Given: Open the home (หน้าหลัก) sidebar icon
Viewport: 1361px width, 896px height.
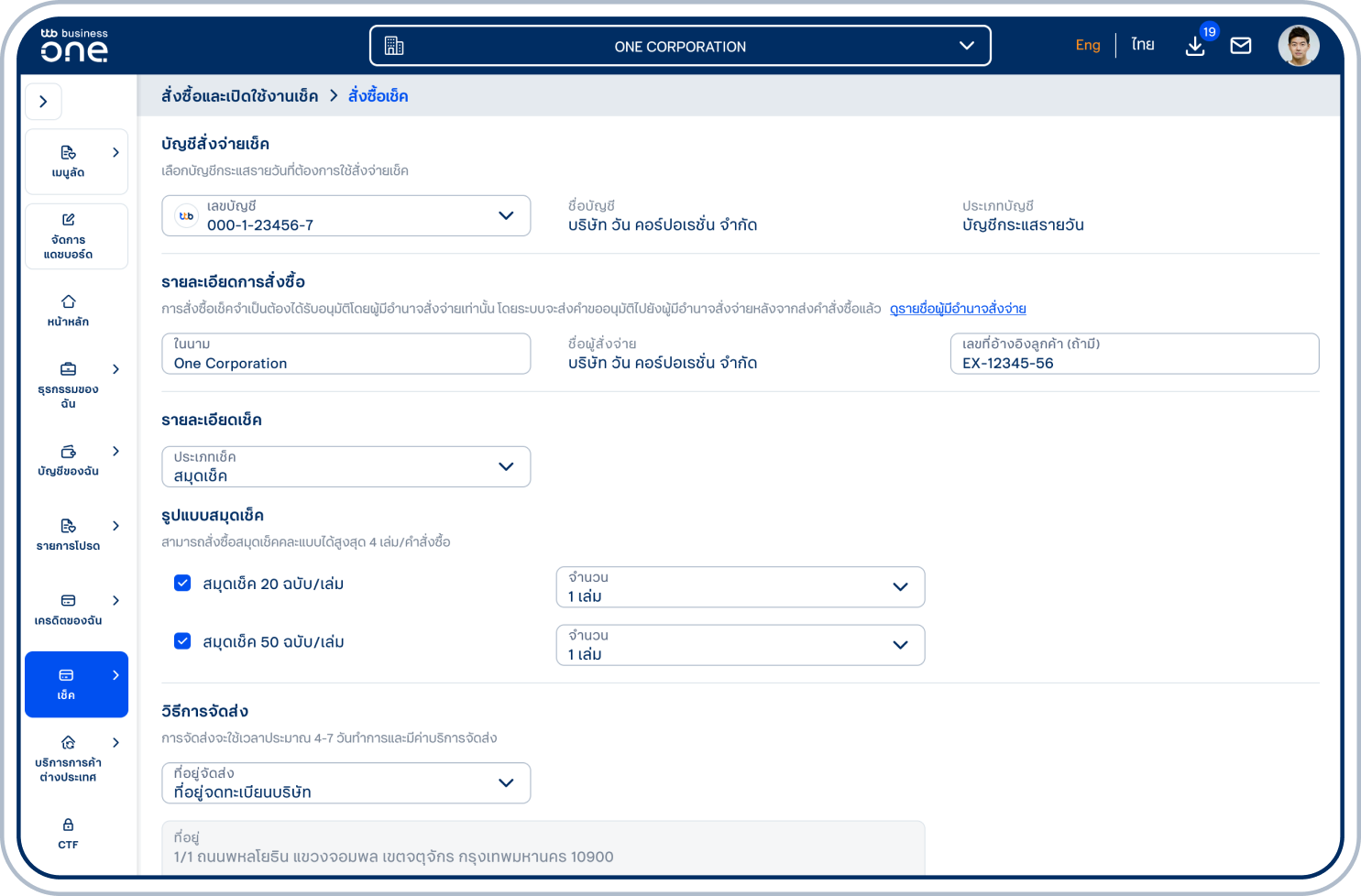Looking at the screenshot, I should (69, 302).
